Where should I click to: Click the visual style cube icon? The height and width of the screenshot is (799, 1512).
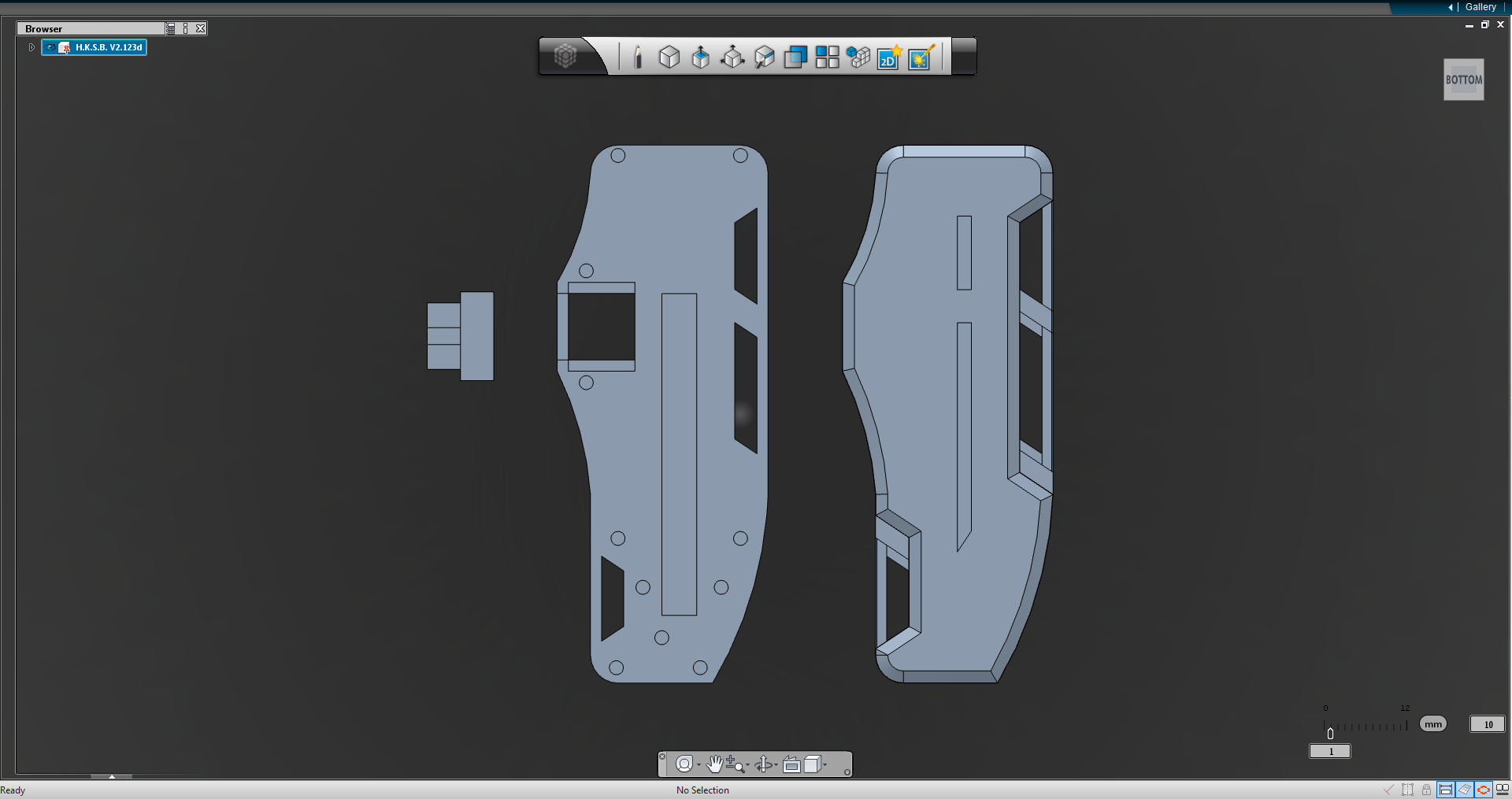coord(812,764)
